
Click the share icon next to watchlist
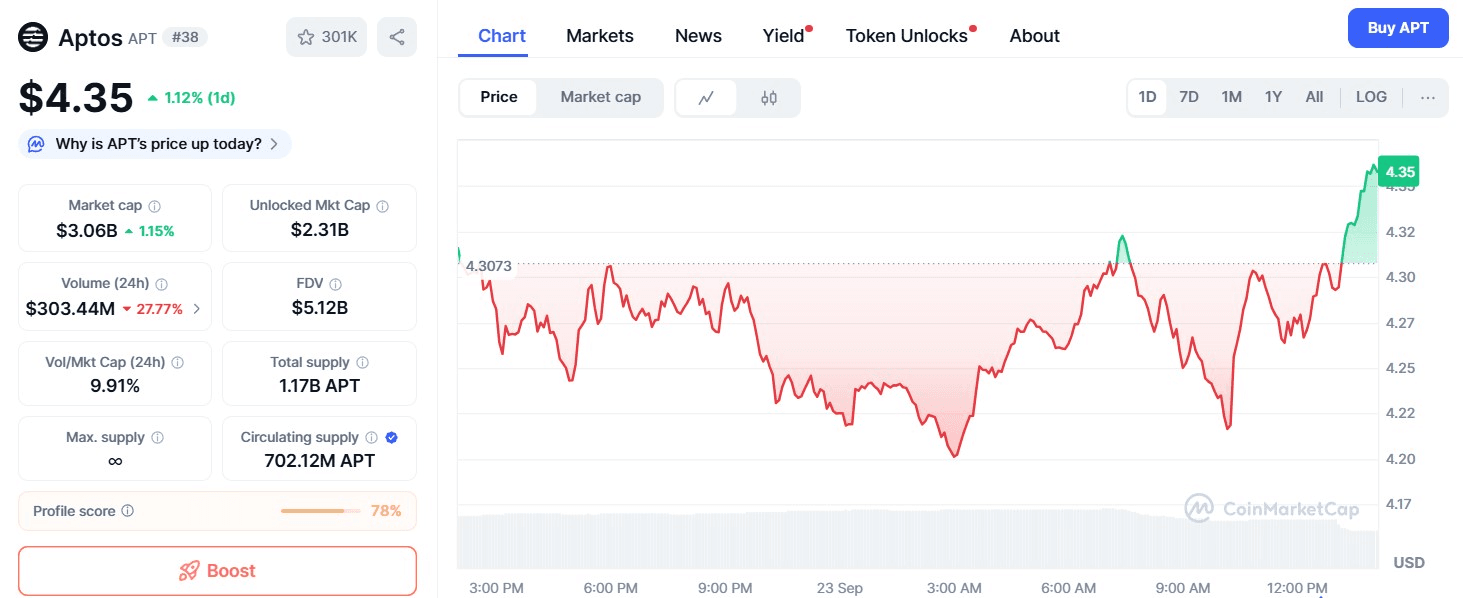[x=397, y=37]
